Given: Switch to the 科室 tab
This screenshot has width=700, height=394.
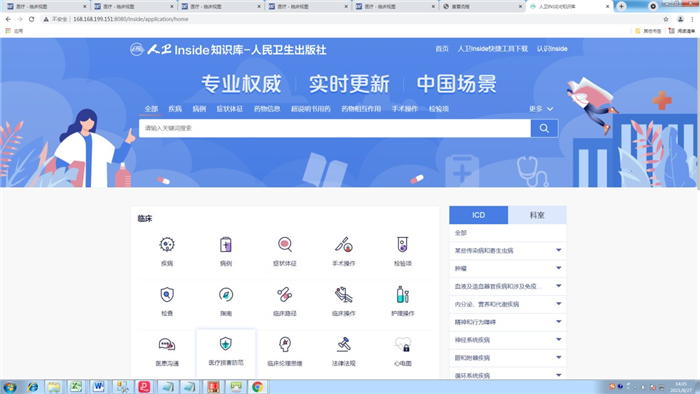Looking at the screenshot, I should [x=537, y=215].
